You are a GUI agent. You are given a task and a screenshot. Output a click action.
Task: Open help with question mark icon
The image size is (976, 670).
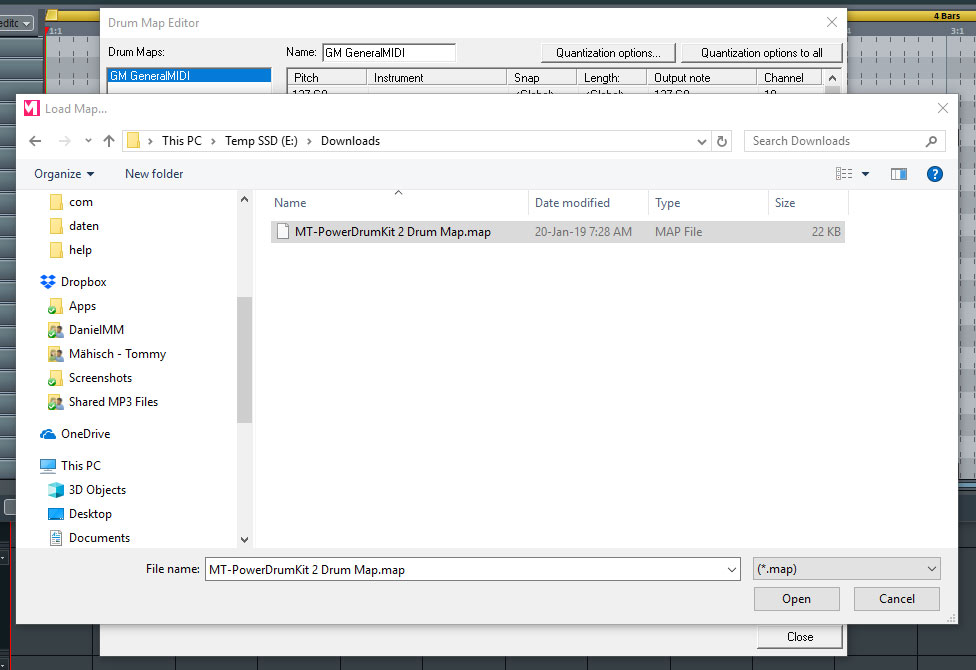click(x=934, y=174)
